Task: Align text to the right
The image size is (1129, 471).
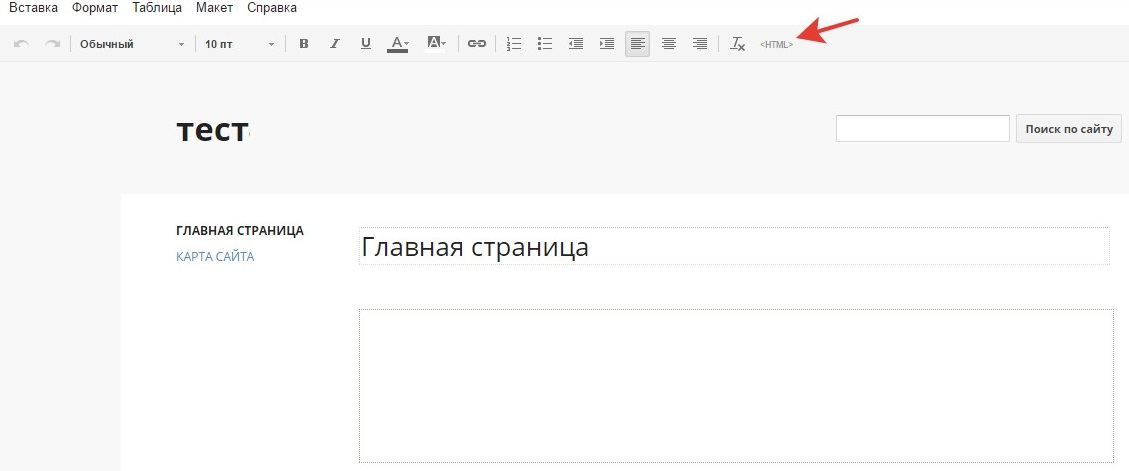Action: [700, 44]
